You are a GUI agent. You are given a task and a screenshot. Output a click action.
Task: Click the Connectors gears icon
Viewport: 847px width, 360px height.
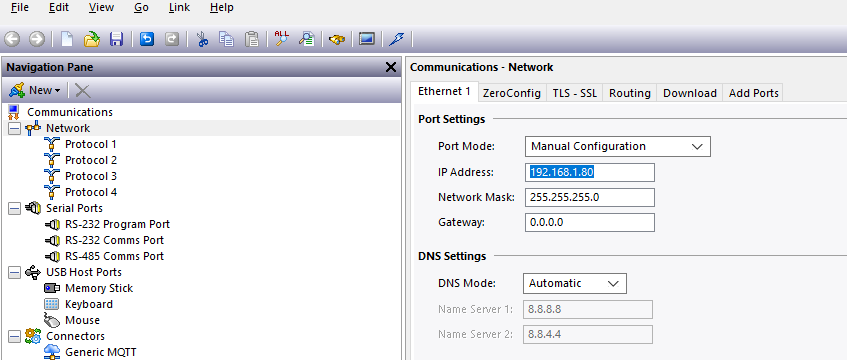(33, 336)
